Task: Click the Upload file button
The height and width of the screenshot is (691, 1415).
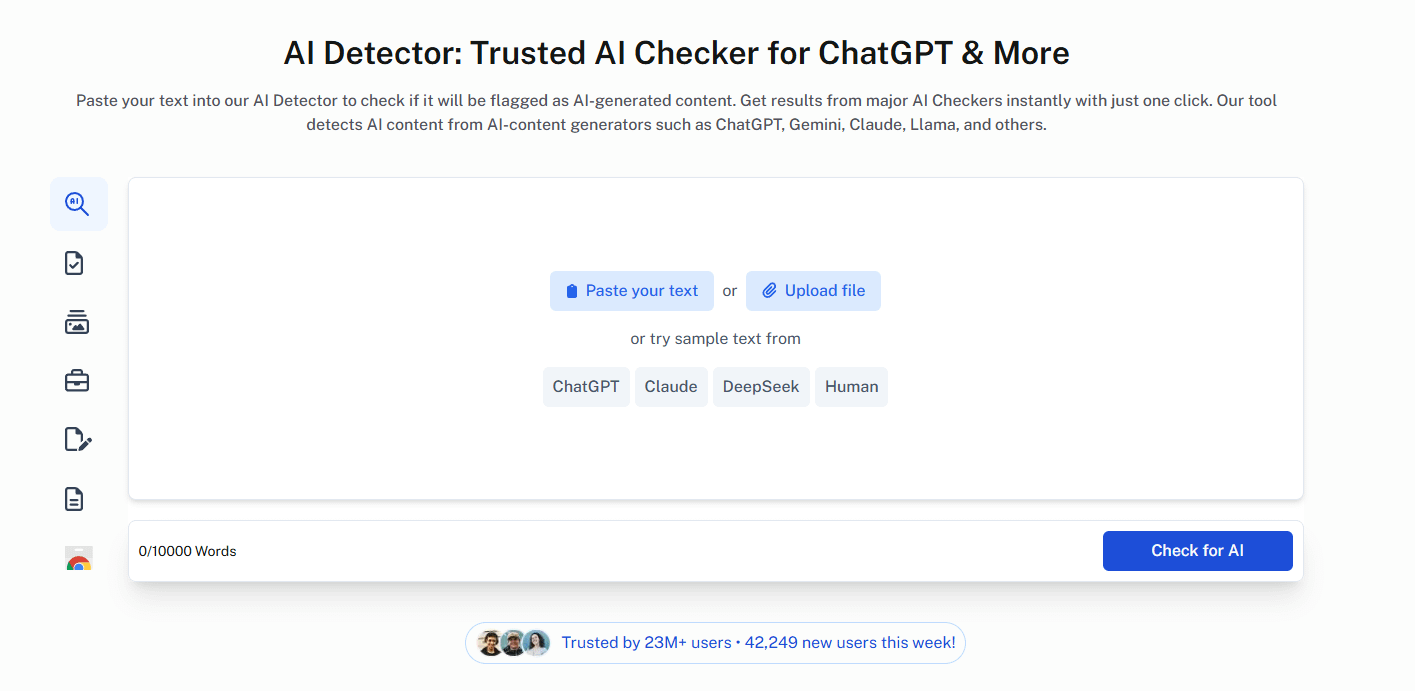Action: point(813,291)
